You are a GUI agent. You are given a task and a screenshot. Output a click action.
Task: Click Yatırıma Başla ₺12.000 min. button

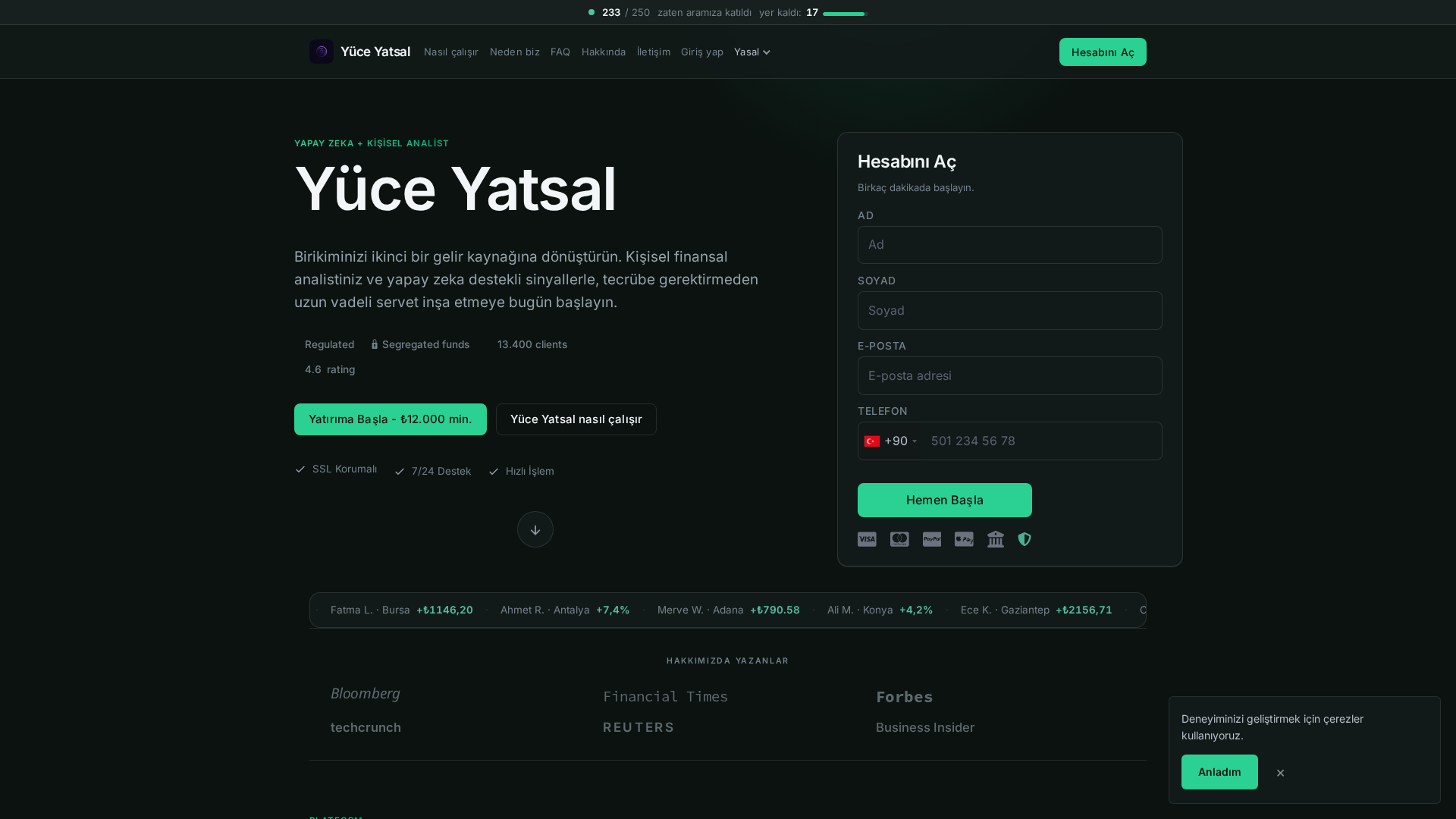point(391,419)
